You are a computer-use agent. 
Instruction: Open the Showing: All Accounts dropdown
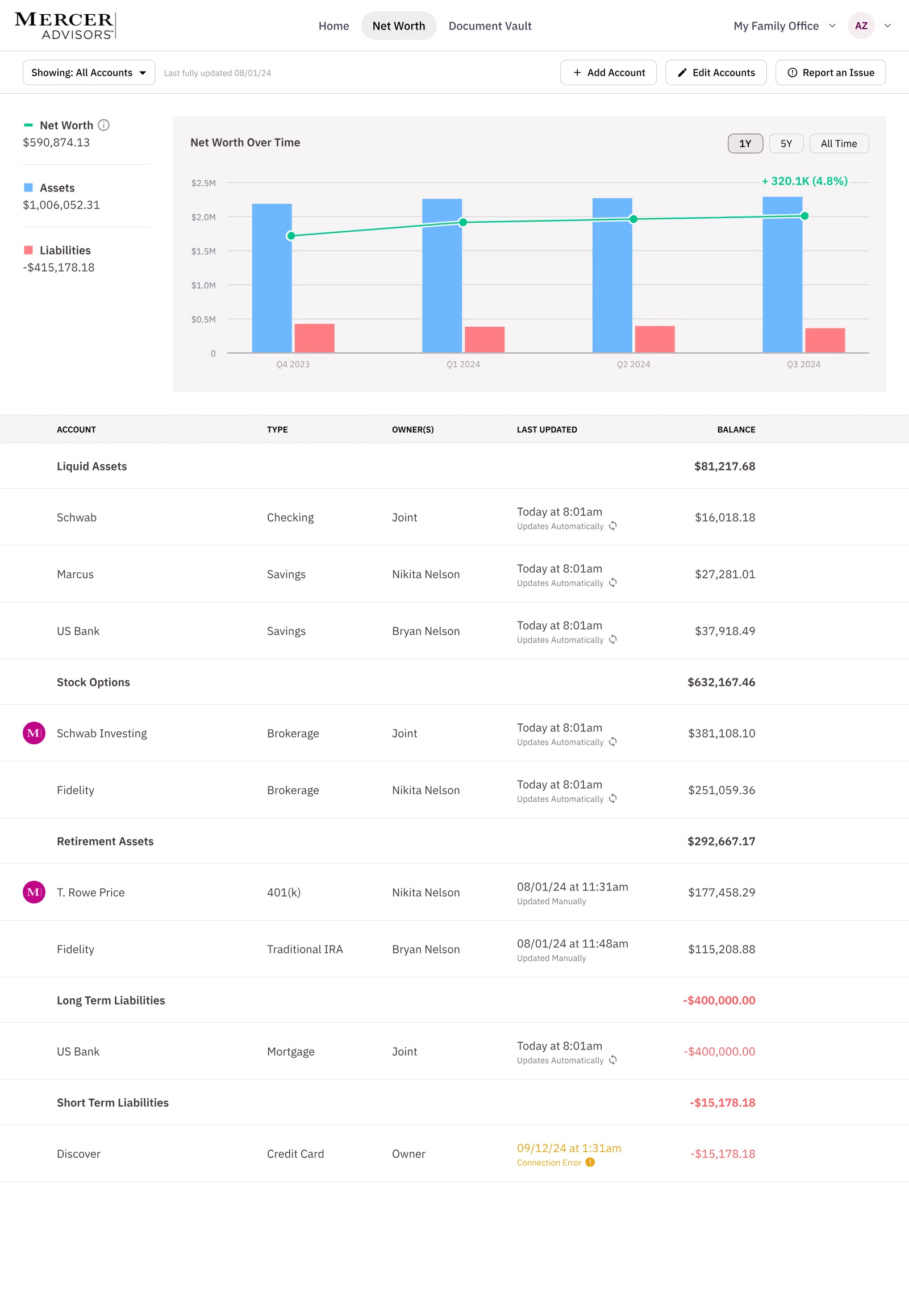(x=89, y=72)
